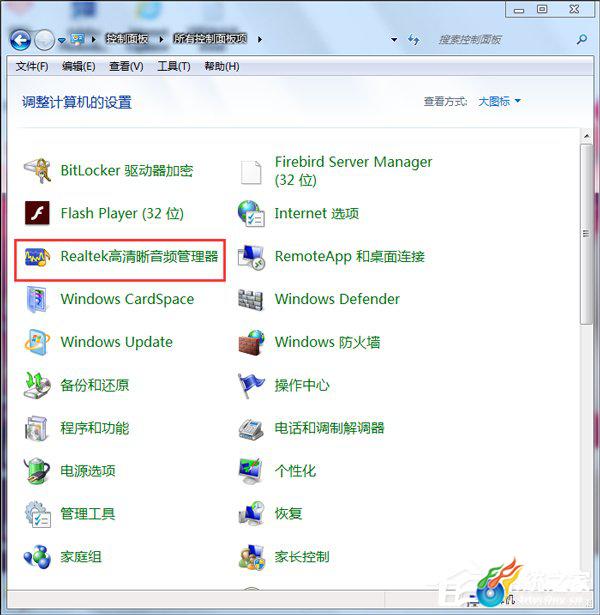Viewport: 600px width, 615px height.
Task: Open the 程序和功能 icon
Action: [x=36, y=428]
